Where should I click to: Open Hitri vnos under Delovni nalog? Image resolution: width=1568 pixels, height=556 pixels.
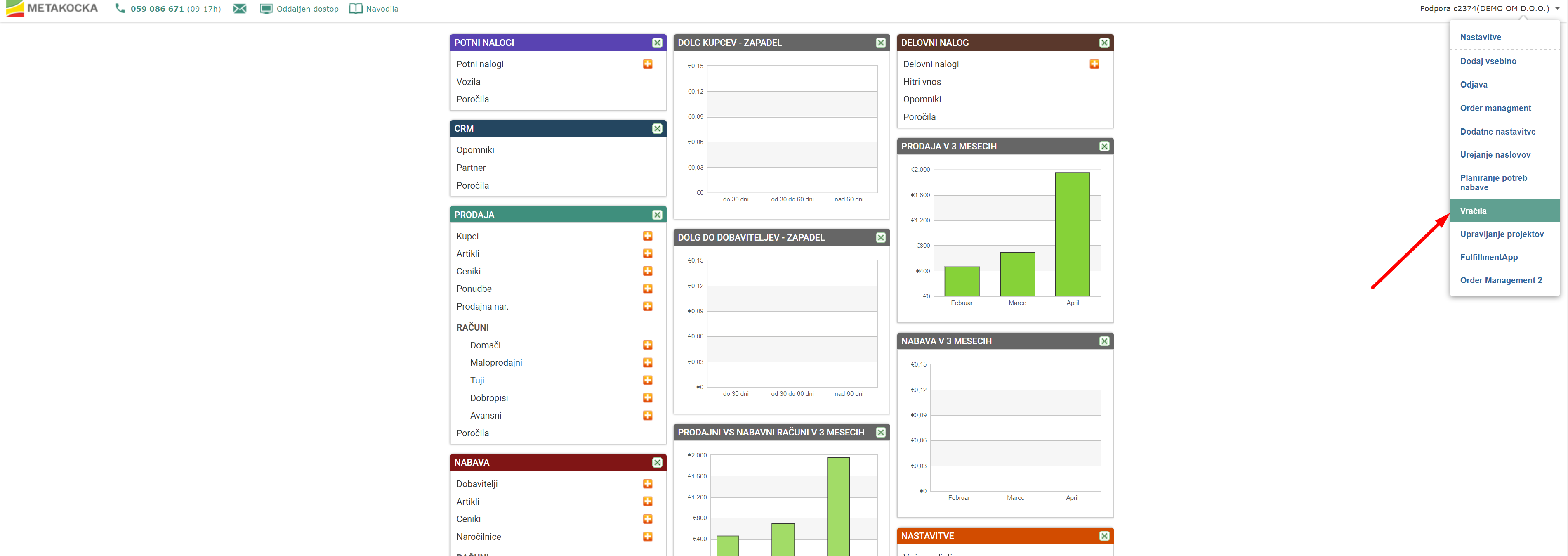[922, 82]
